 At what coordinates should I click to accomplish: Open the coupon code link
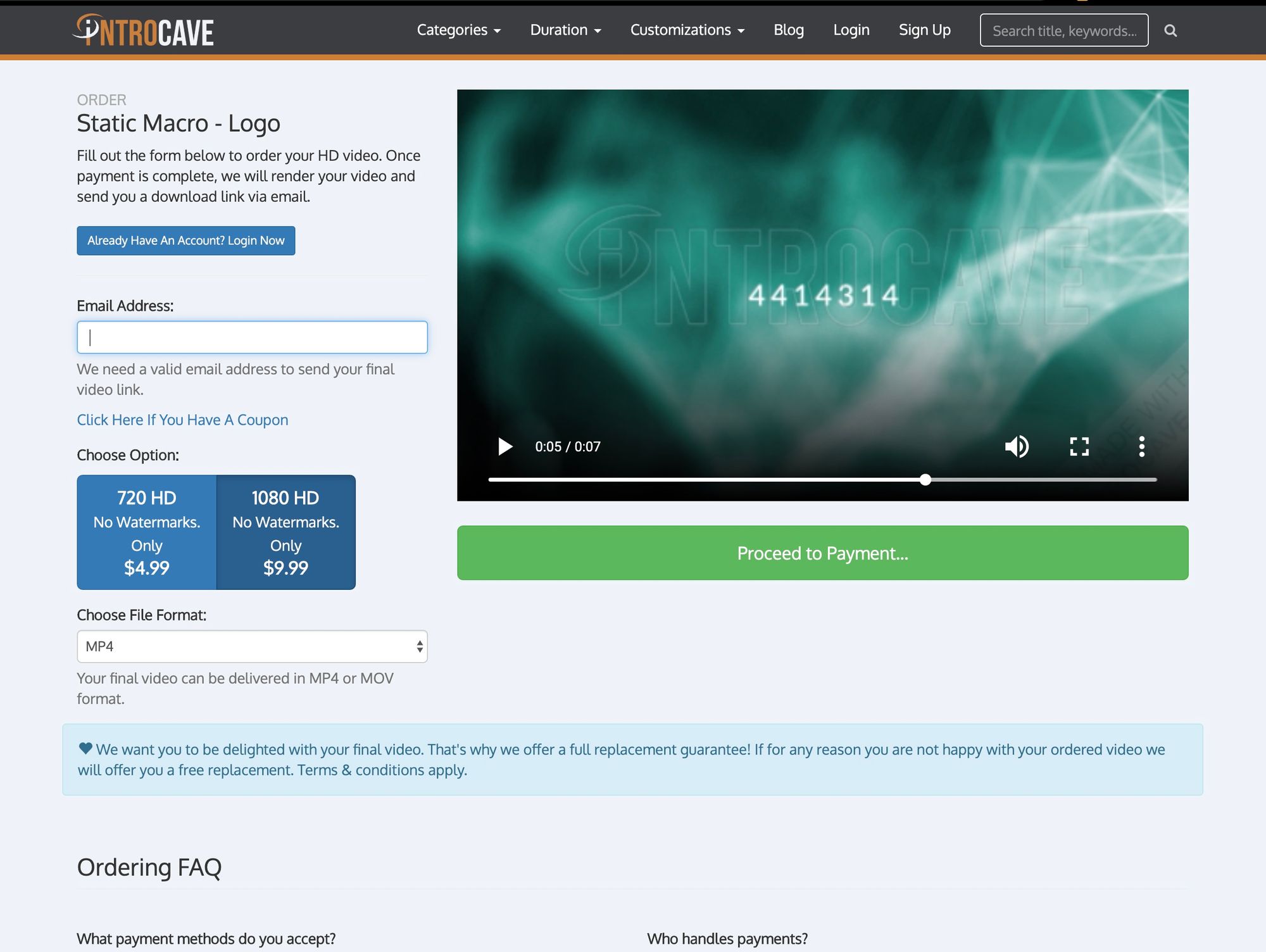pos(182,420)
